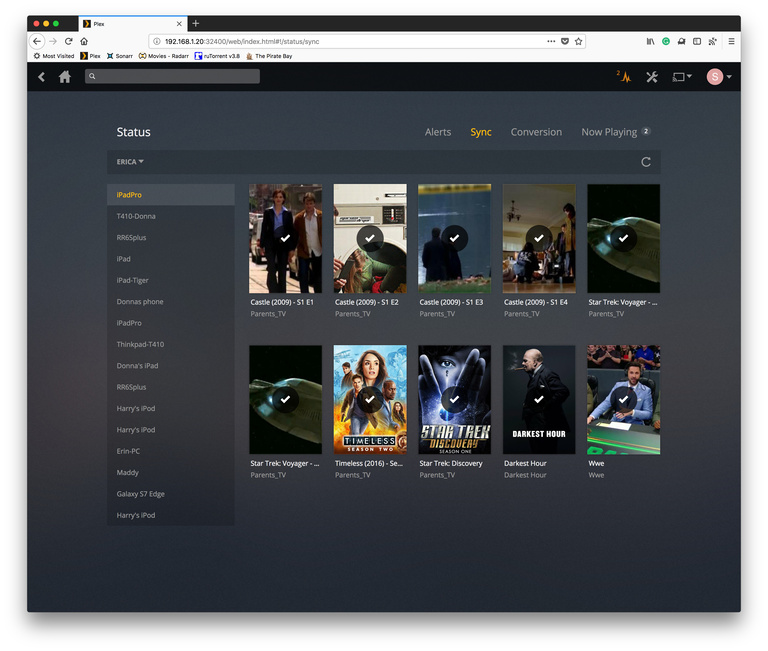Open Plex home icon
Image resolution: width=768 pixels, height=651 pixels.
click(65, 77)
